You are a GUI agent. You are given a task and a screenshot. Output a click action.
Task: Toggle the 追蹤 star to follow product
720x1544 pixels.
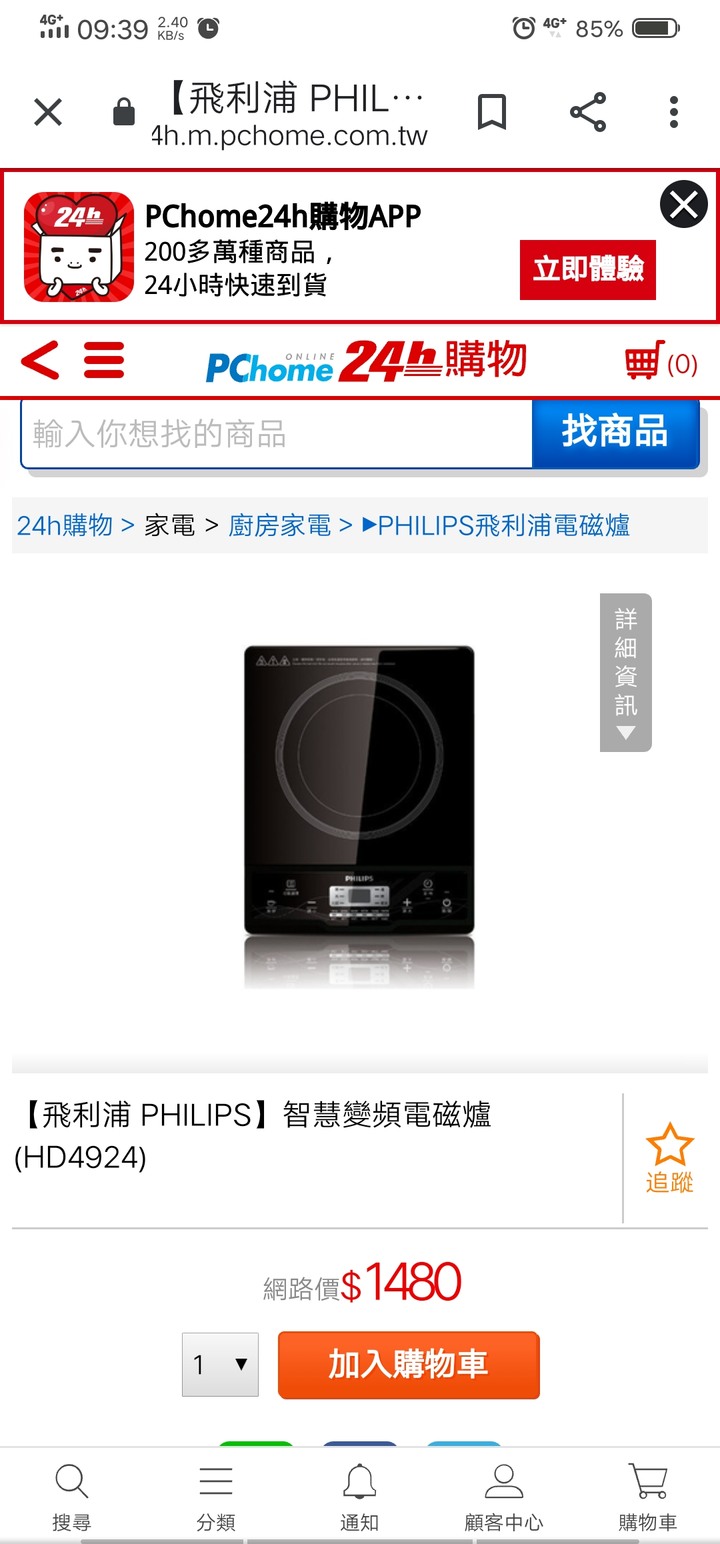[669, 1158]
